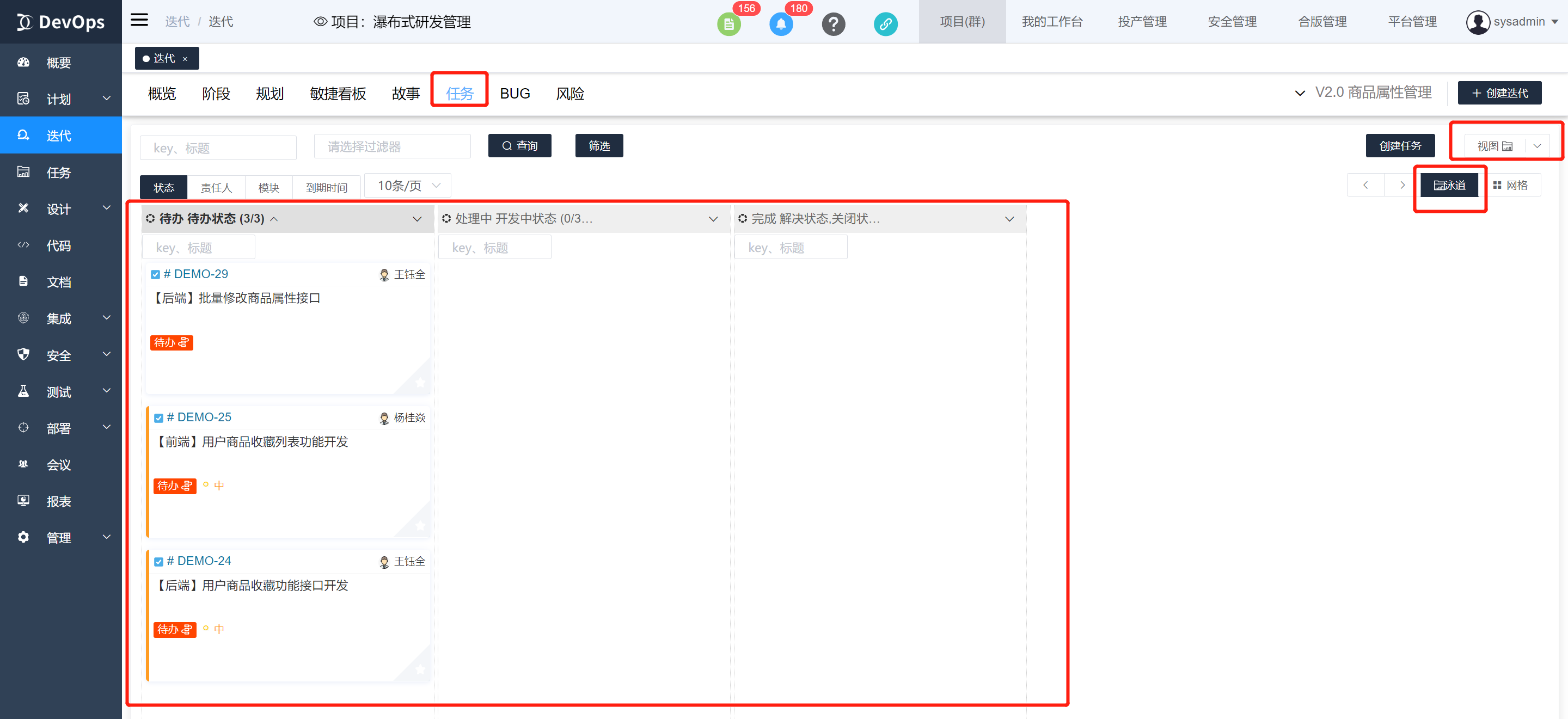Switch to the BUG tab
This screenshot has height=719, width=1568.
point(514,94)
